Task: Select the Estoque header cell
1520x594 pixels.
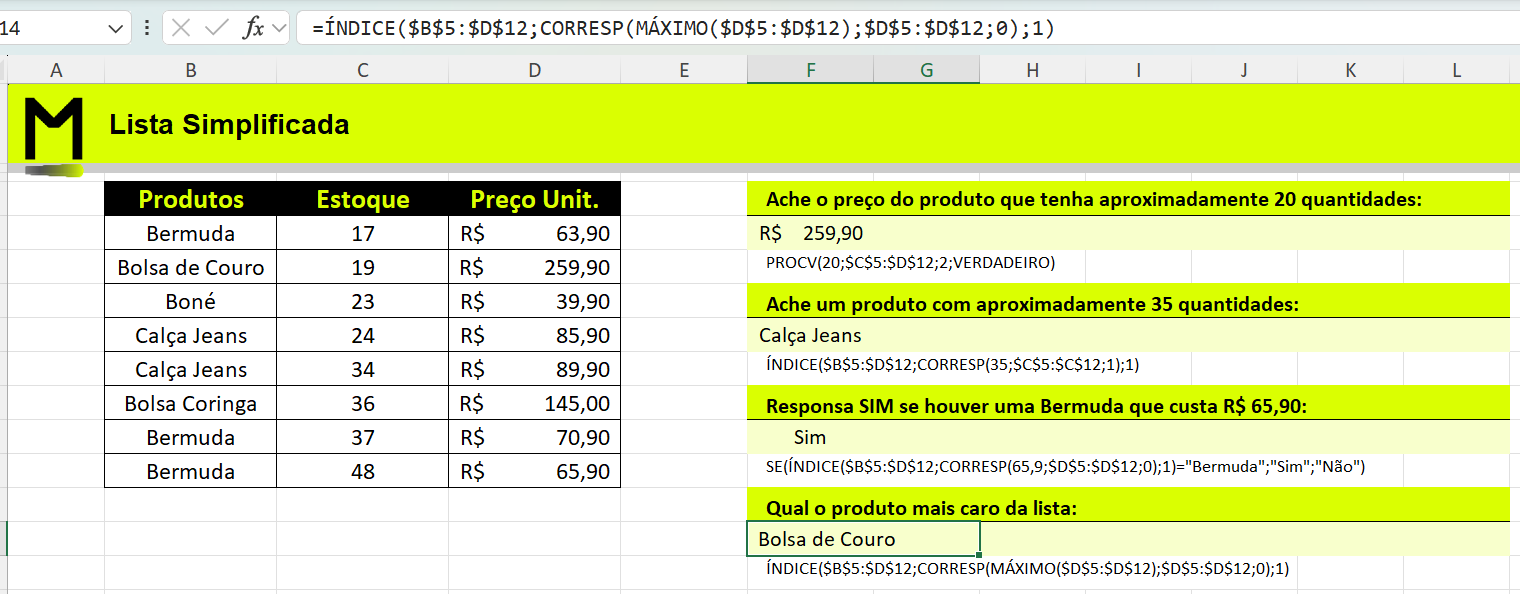Action: pos(363,199)
